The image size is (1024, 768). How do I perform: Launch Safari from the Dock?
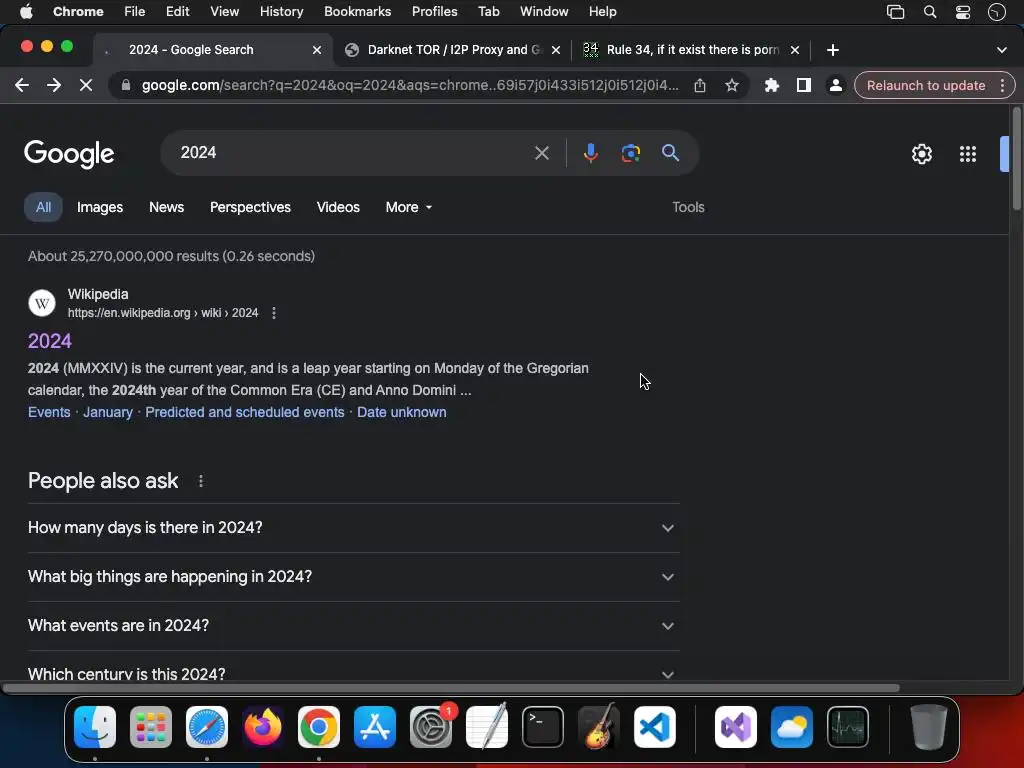coord(207,727)
